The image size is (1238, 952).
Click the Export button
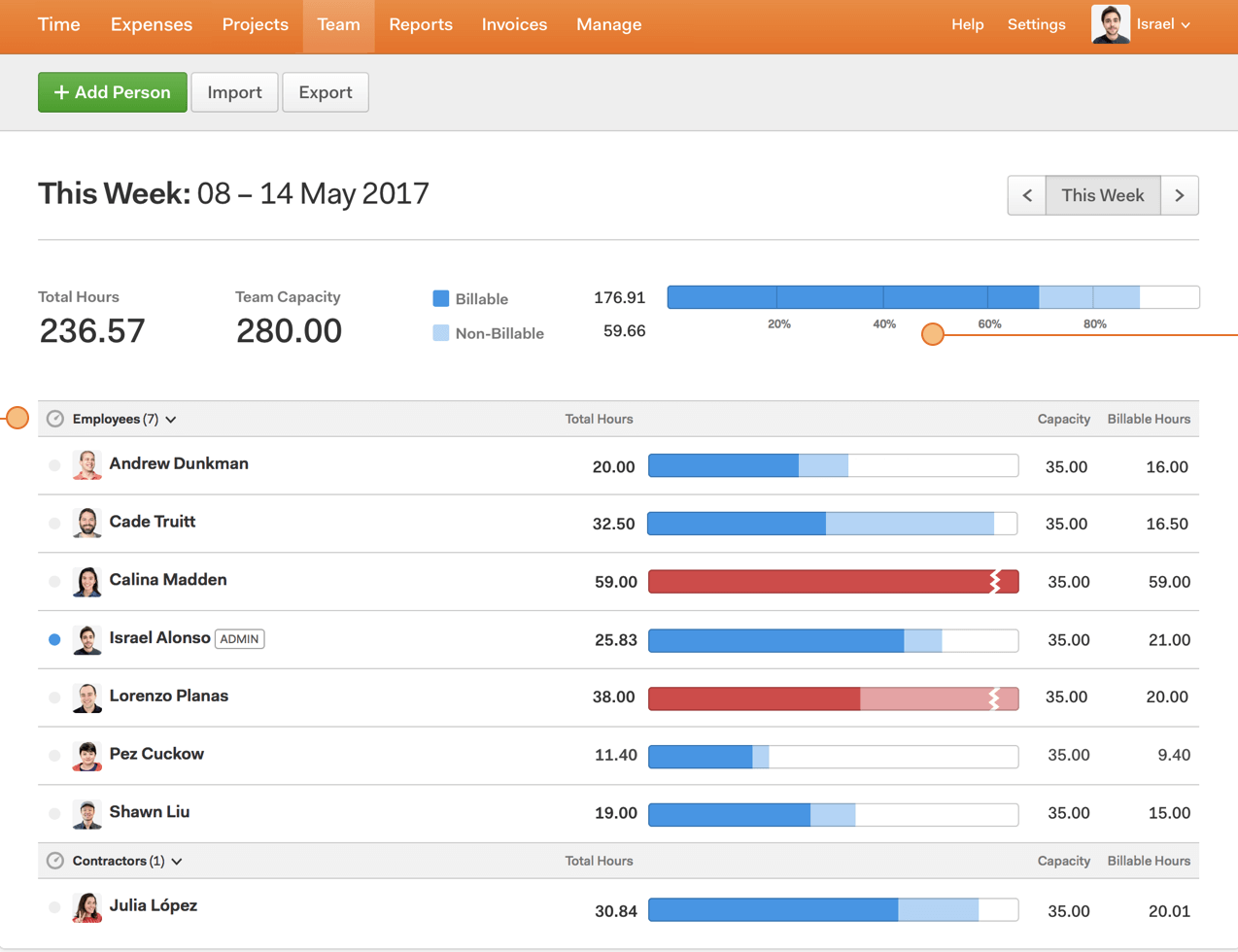(x=325, y=91)
